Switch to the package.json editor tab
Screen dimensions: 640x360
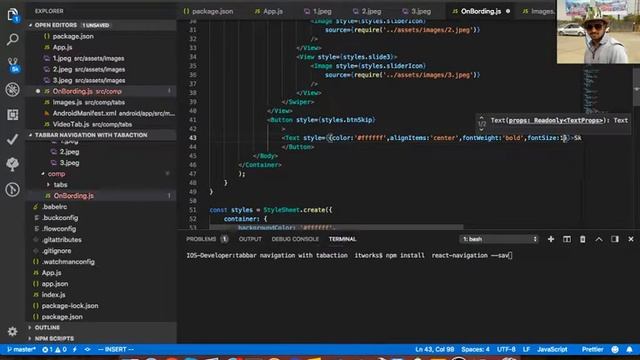[209, 11]
